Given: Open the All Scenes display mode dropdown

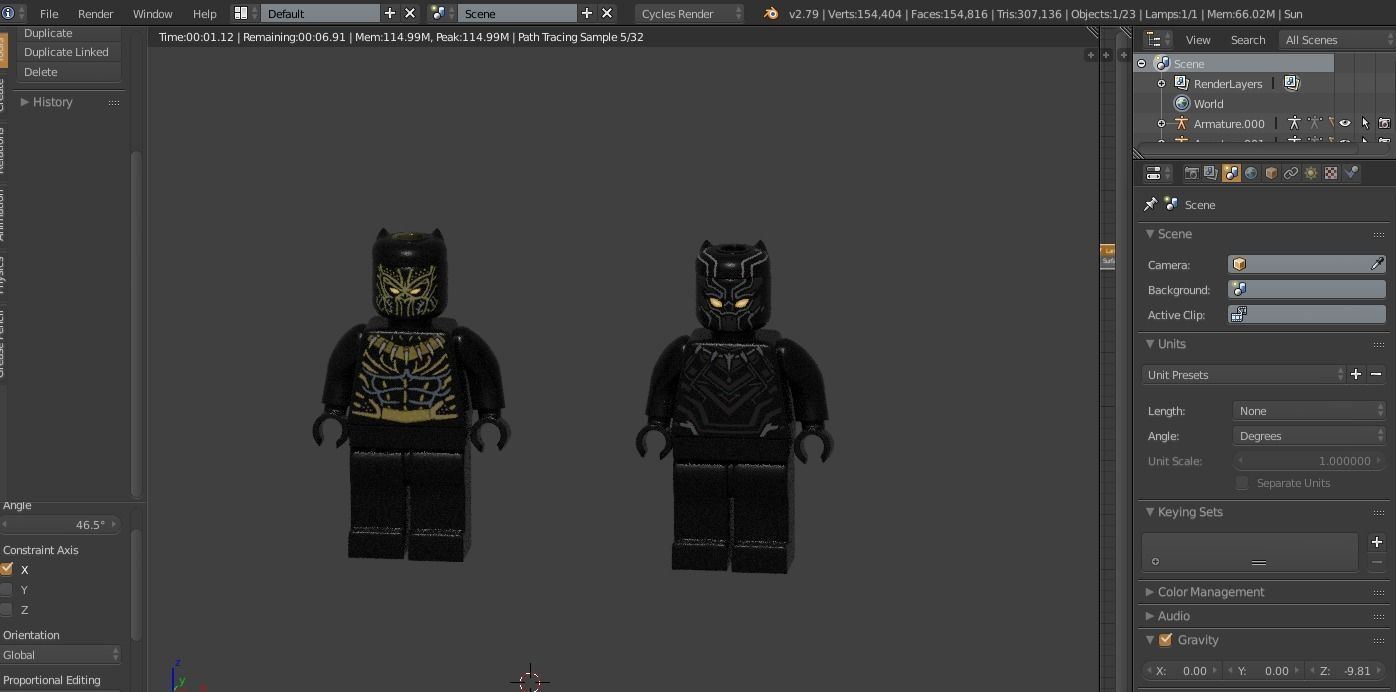Looking at the screenshot, I should [x=1337, y=39].
